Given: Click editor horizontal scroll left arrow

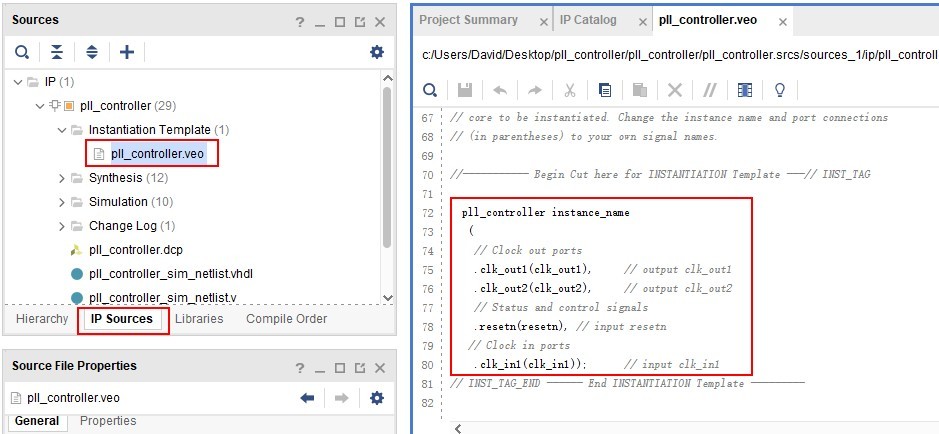Looking at the screenshot, I should [459, 427].
